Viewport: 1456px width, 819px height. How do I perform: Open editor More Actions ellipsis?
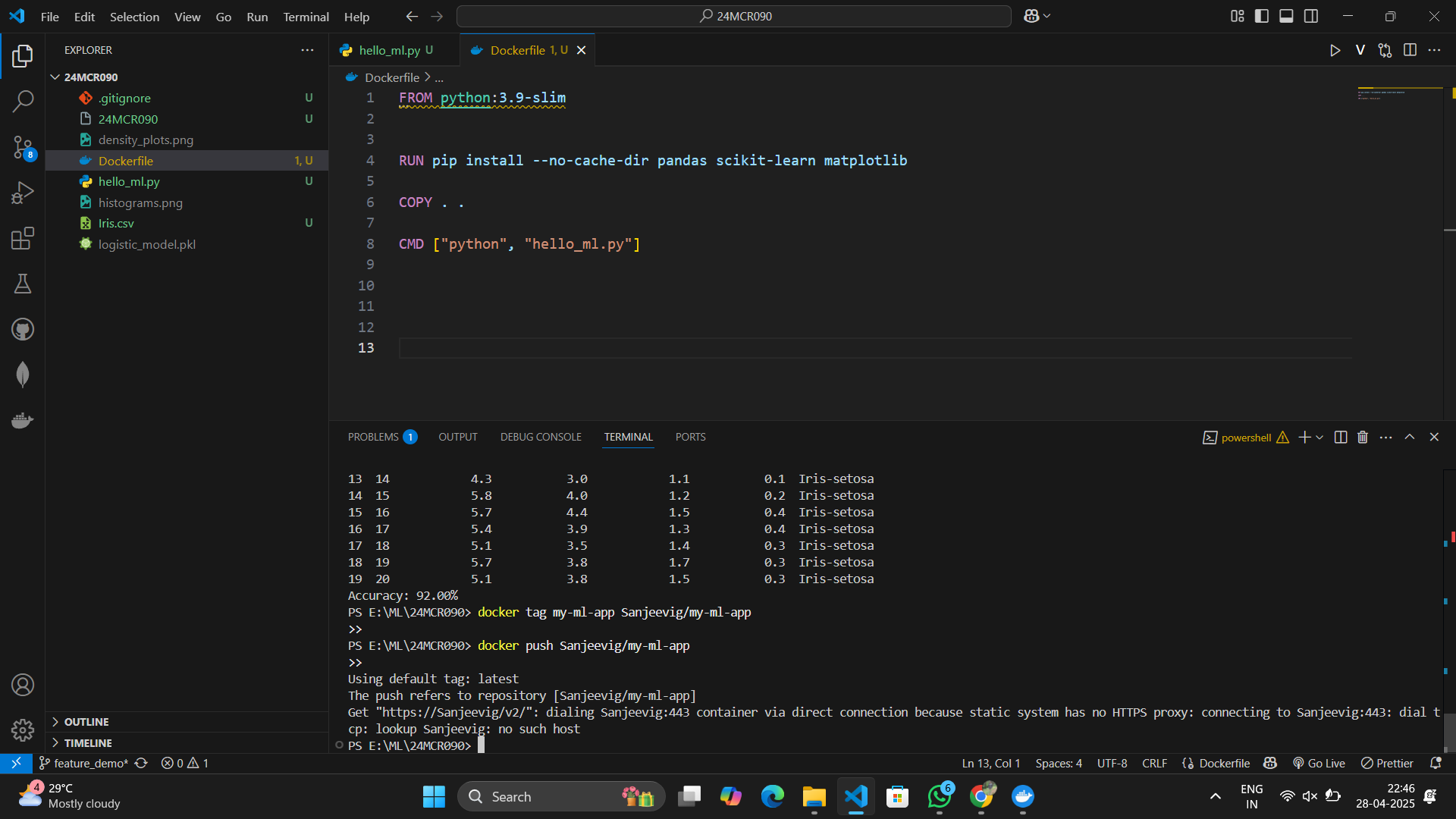coord(1434,50)
